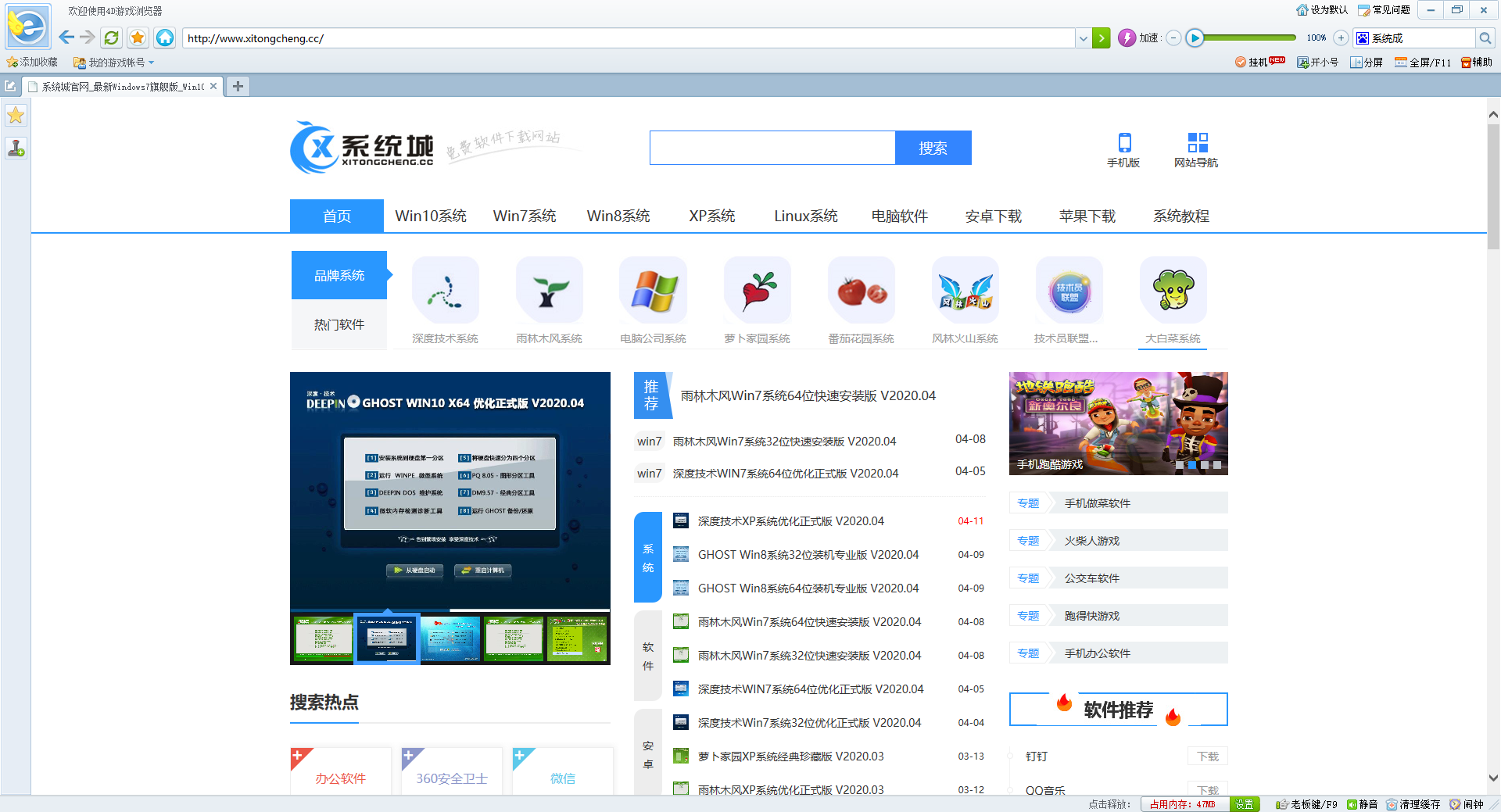
Task: Open 常见问题 help link
Action: click(x=1384, y=10)
